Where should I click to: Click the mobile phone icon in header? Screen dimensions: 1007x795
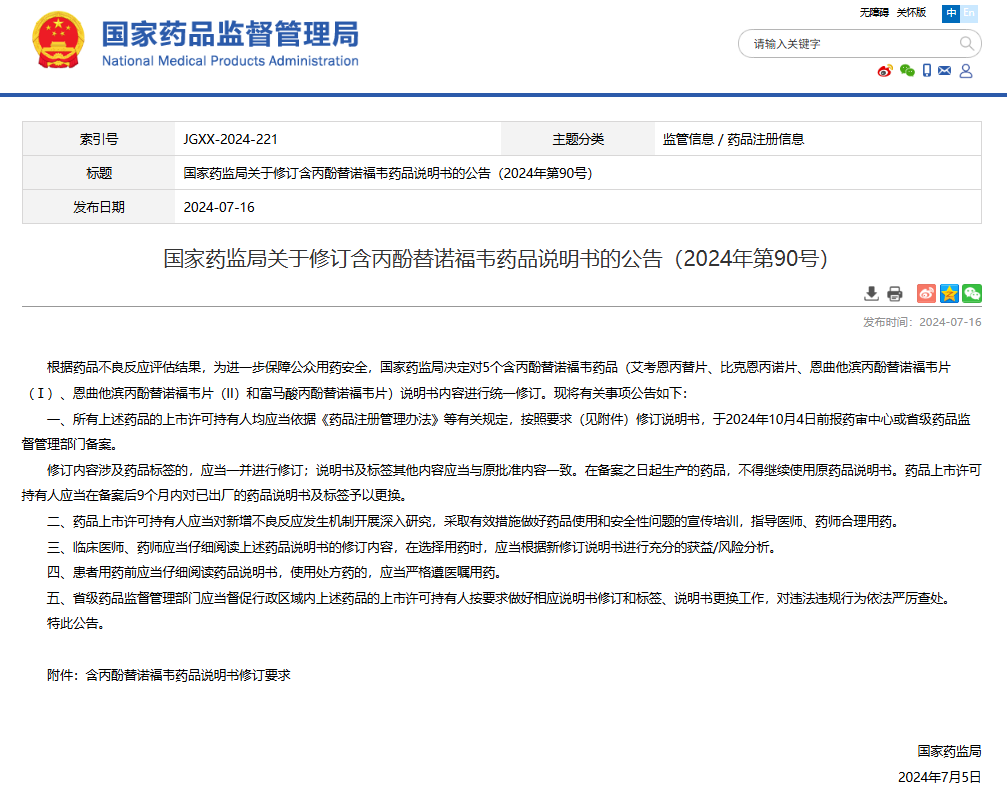[x=927, y=71]
